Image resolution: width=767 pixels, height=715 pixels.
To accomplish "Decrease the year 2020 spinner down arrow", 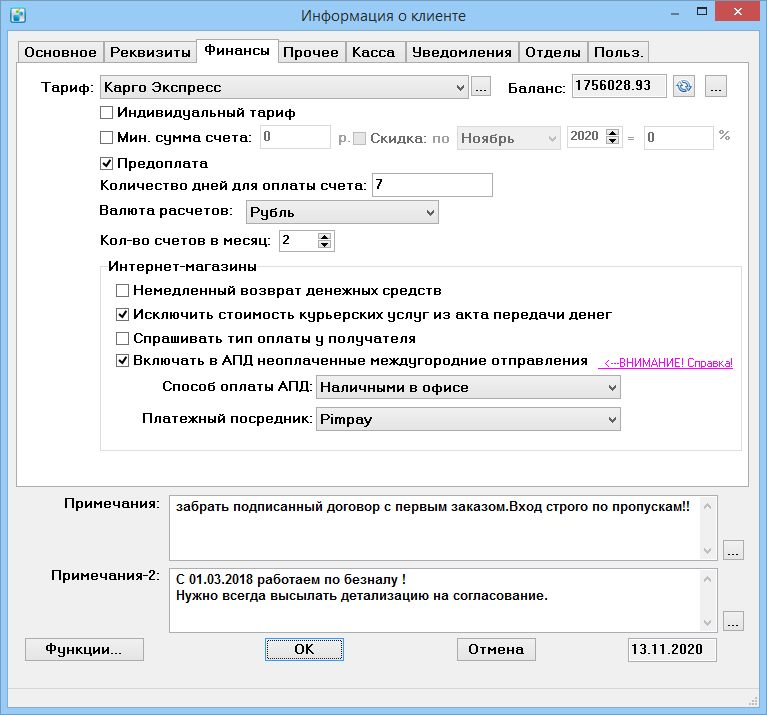I will pyautogui.click(x=612, y=141).
